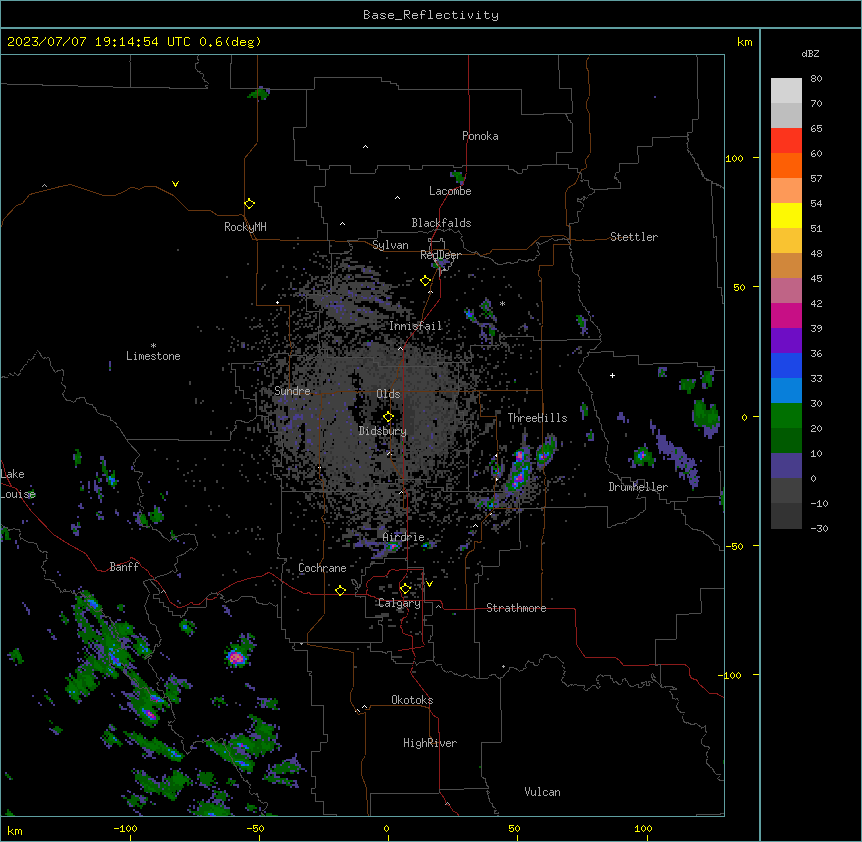862x842 pixels.
Task: Click the yellow diamond marker above Calgary label
Action: pos(405,589)
